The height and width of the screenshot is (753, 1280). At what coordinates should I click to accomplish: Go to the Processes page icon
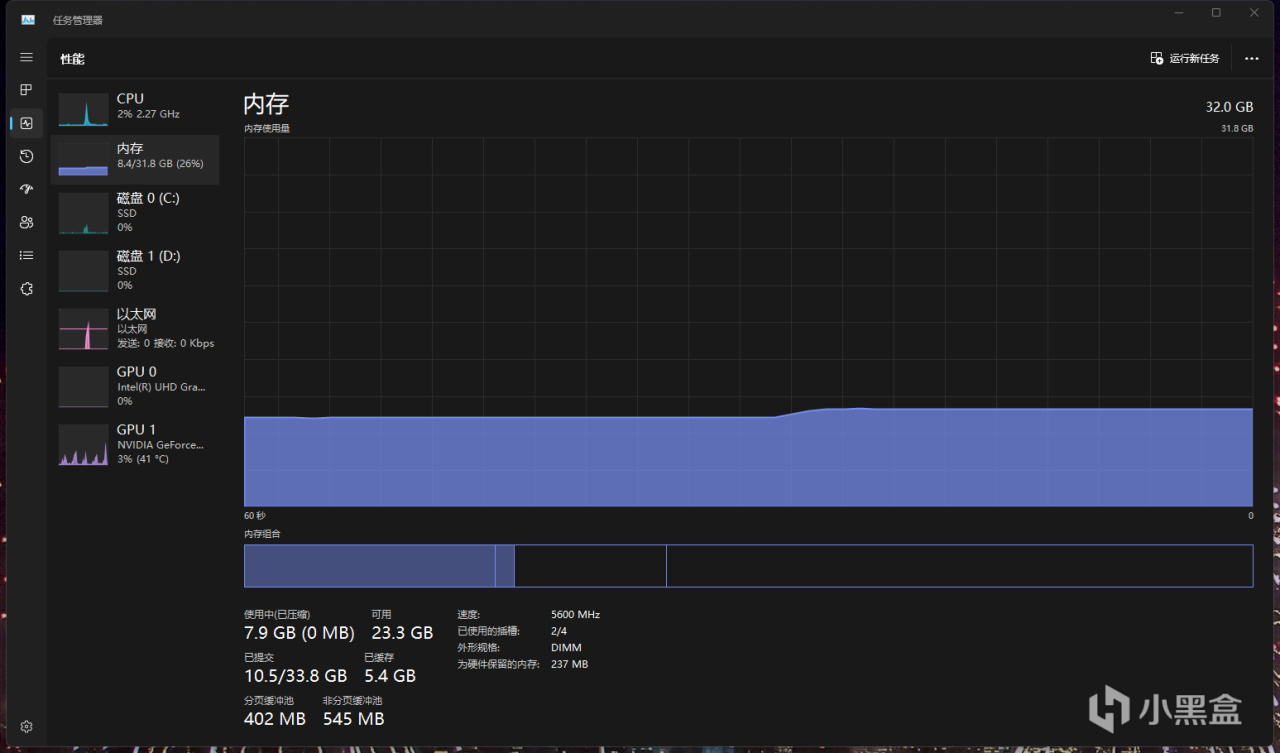point(27,90)
